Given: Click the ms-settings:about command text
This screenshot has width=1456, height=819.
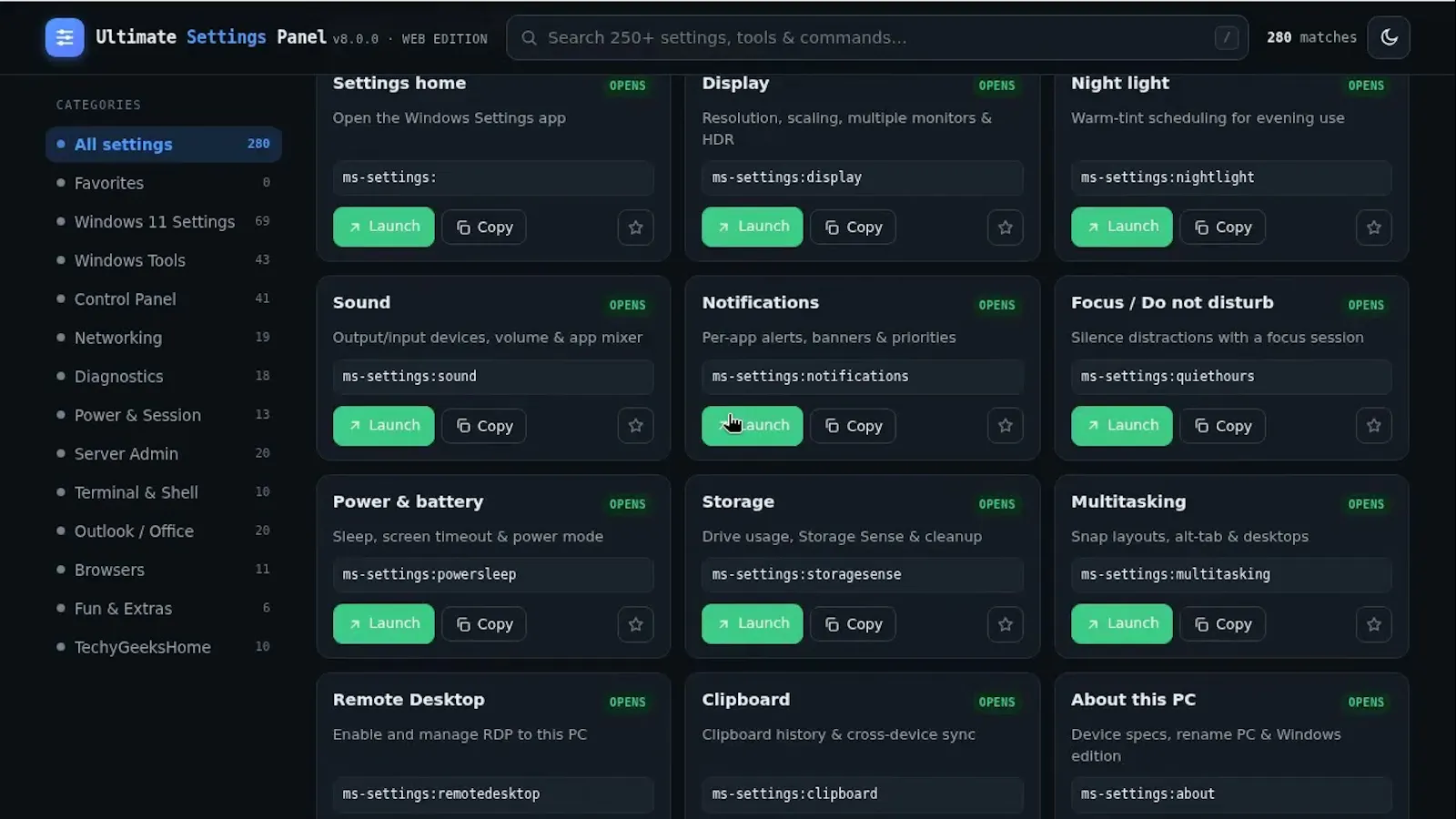Looking at the screenshot, I should (x=1148, y=794).
